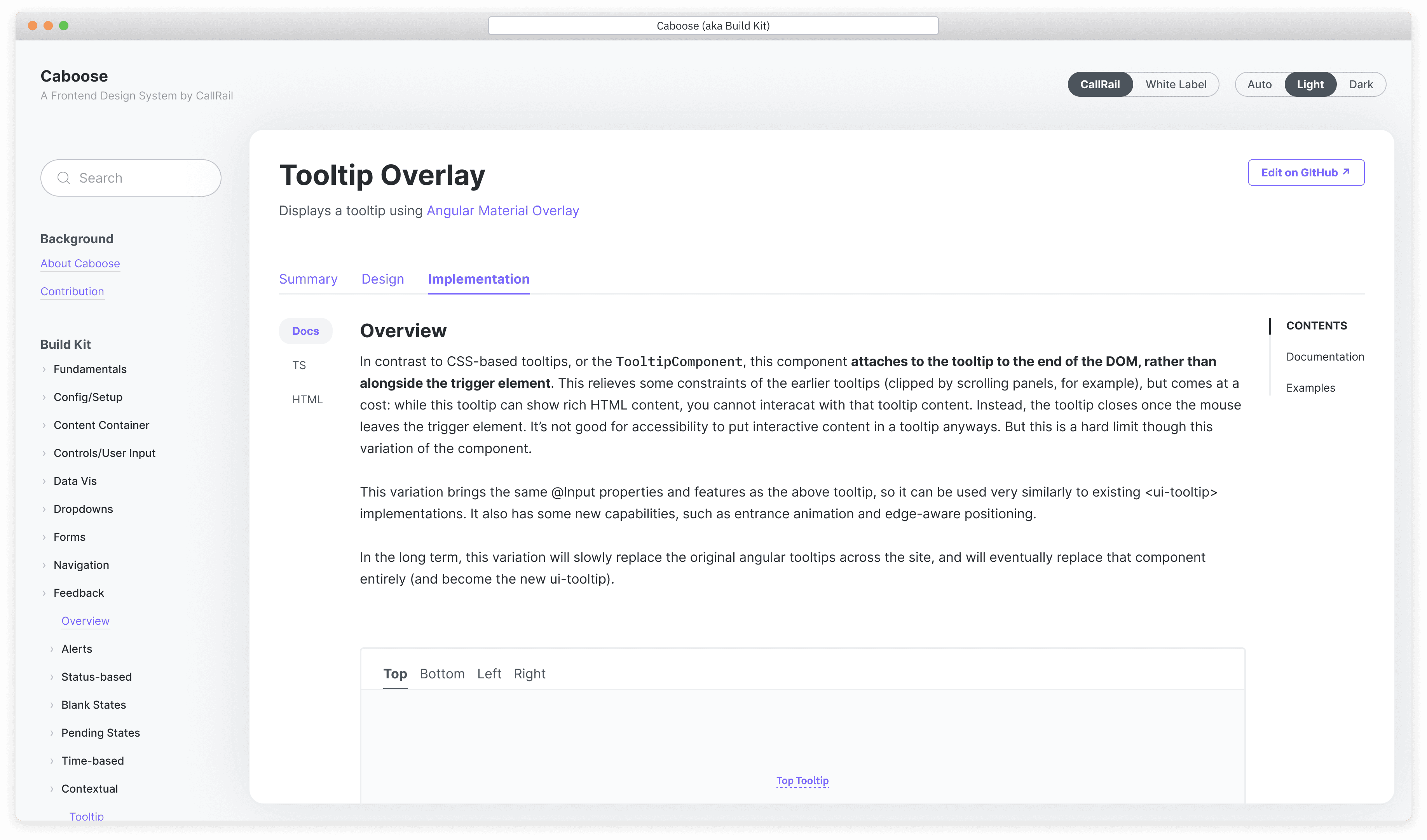Expand Controls/User Input in sidebar

(x=104, y=453)
